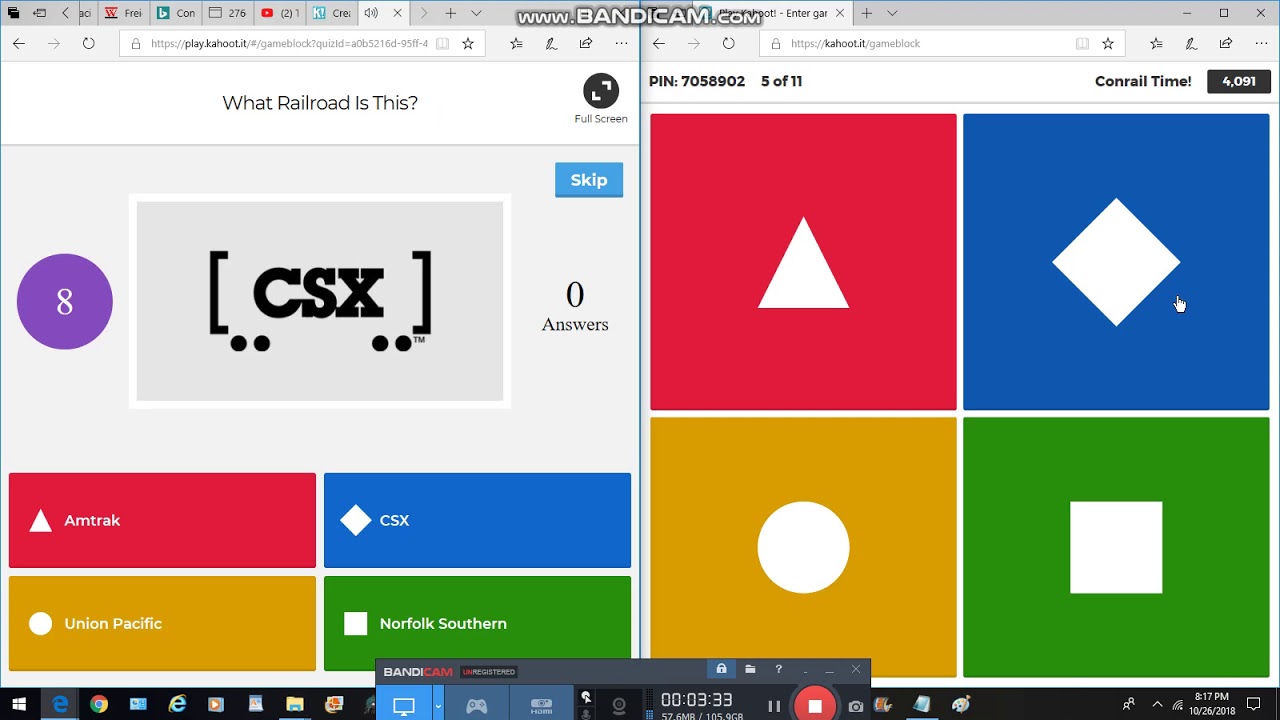Select the green Norfolk Southern answer

pyautogui.click(x=477, y=623)
